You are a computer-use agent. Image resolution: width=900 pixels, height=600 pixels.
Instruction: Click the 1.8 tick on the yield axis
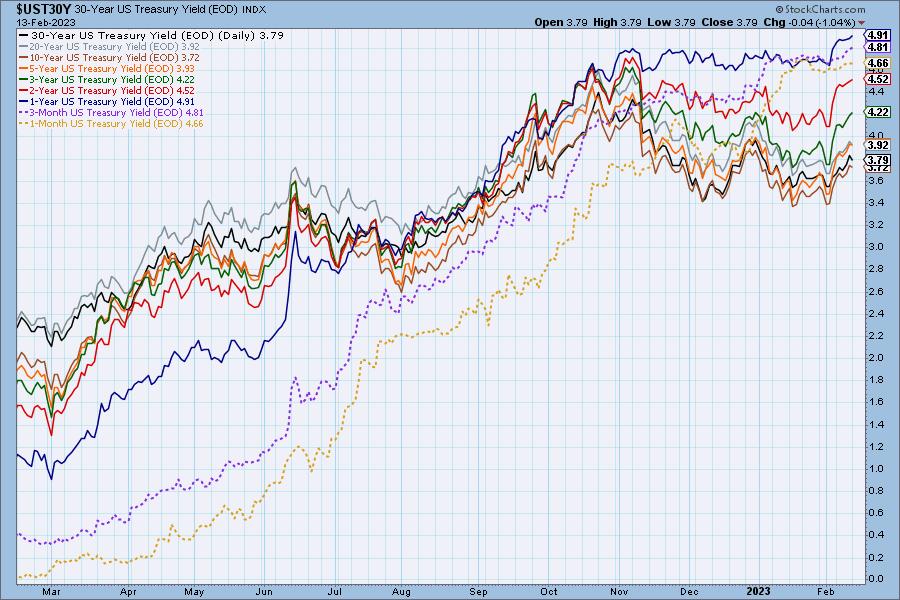(876, 380)
